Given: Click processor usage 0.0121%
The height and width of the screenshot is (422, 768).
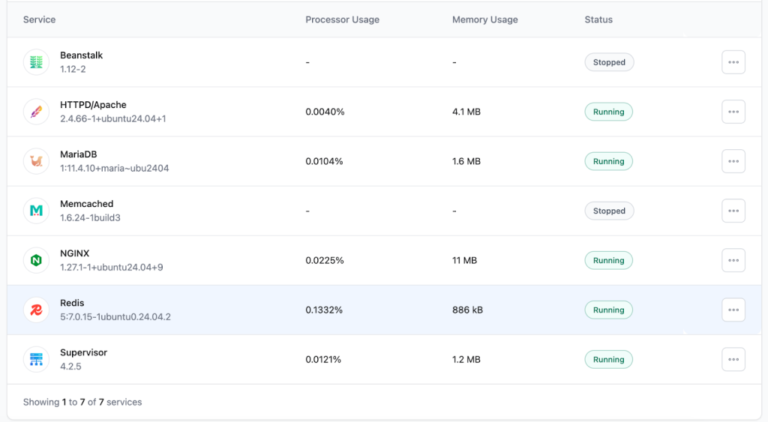Looking at the screenshot, I should coord(323,359).
